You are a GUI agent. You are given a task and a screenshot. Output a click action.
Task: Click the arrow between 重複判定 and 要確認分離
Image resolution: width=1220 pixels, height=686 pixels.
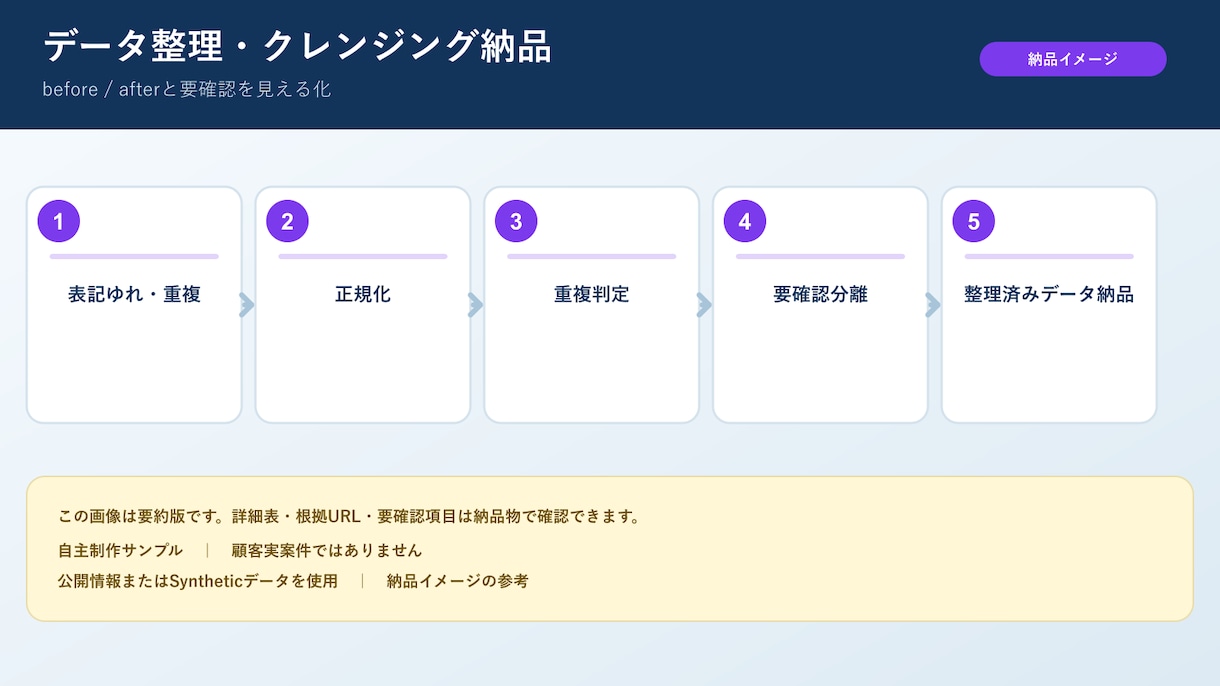click(704, 305)
